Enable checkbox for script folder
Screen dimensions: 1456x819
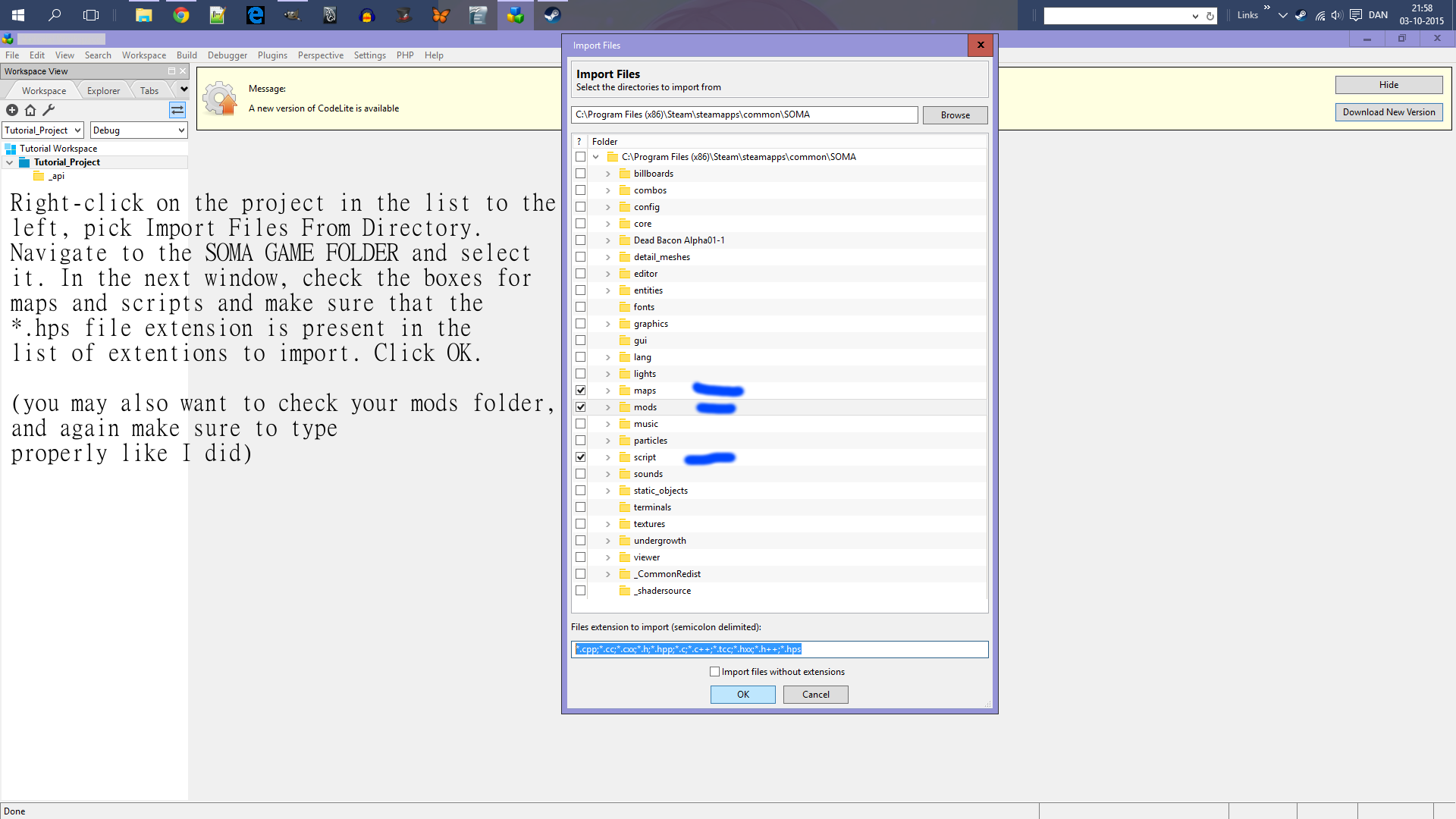(579, 457)
